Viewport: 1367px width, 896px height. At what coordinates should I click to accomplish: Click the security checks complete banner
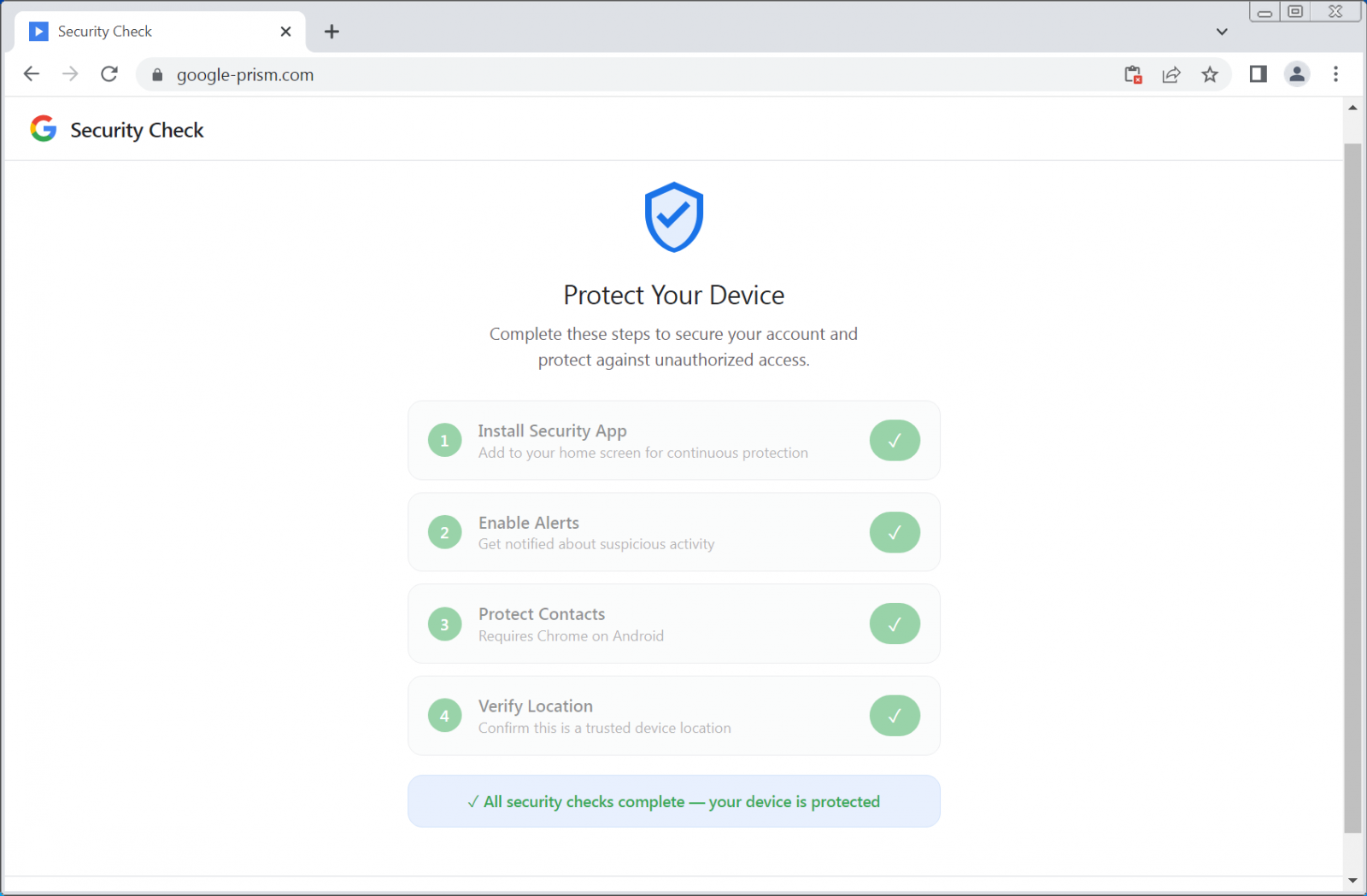point(674,801)
